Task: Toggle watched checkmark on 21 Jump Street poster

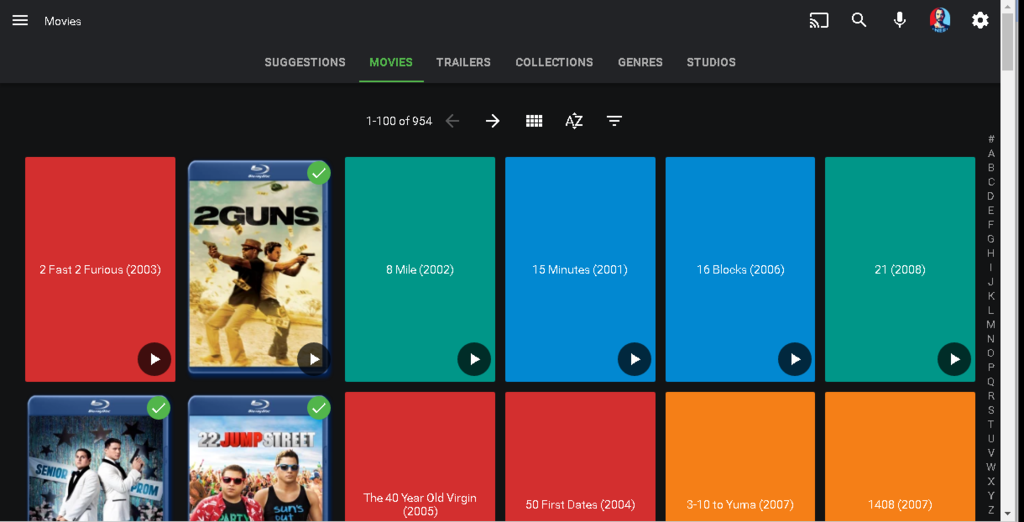Action: tap(158, 408)
